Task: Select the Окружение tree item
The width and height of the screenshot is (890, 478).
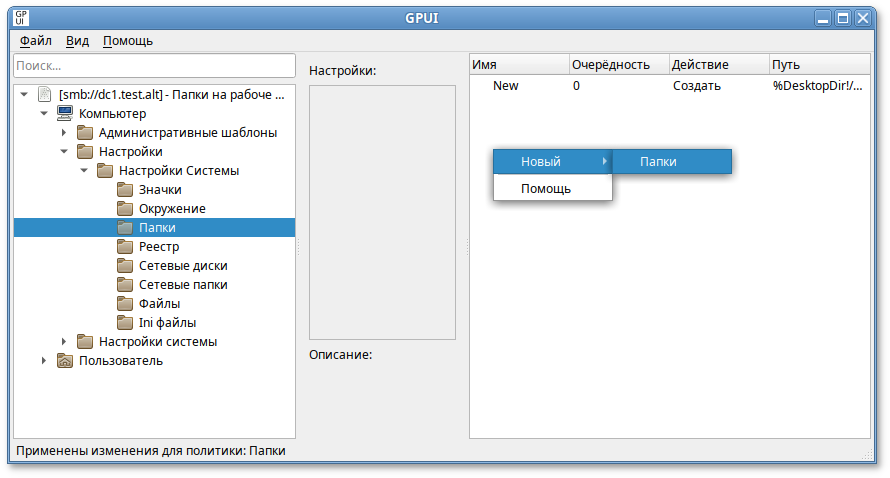Action: [x=172, y=209]
